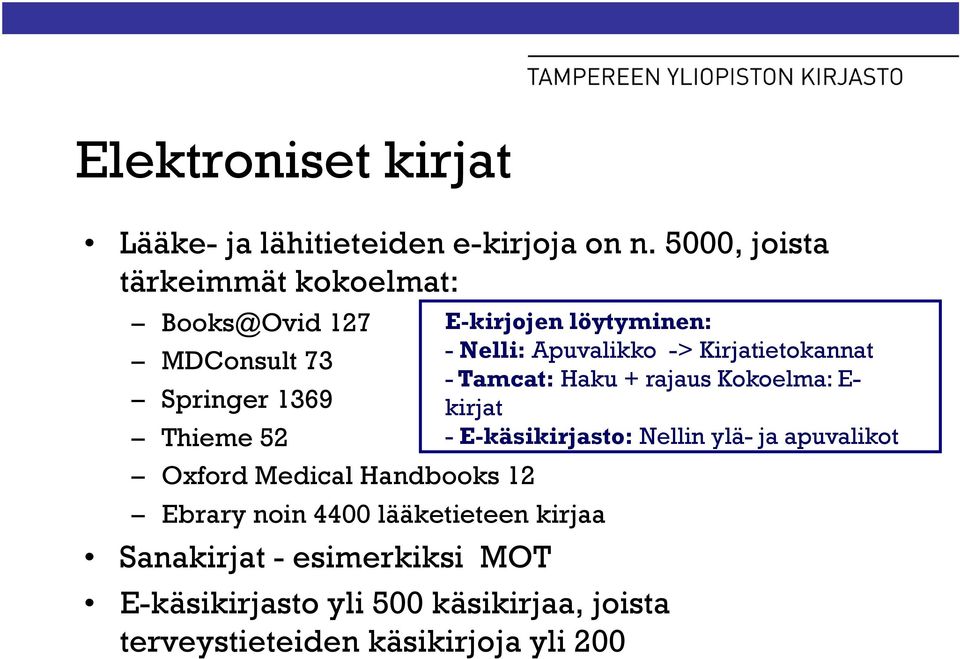This screenshot has width=960, height=659.
Task: Click the 'Books@Ovid 127' list item
Action: click(266, 323)
